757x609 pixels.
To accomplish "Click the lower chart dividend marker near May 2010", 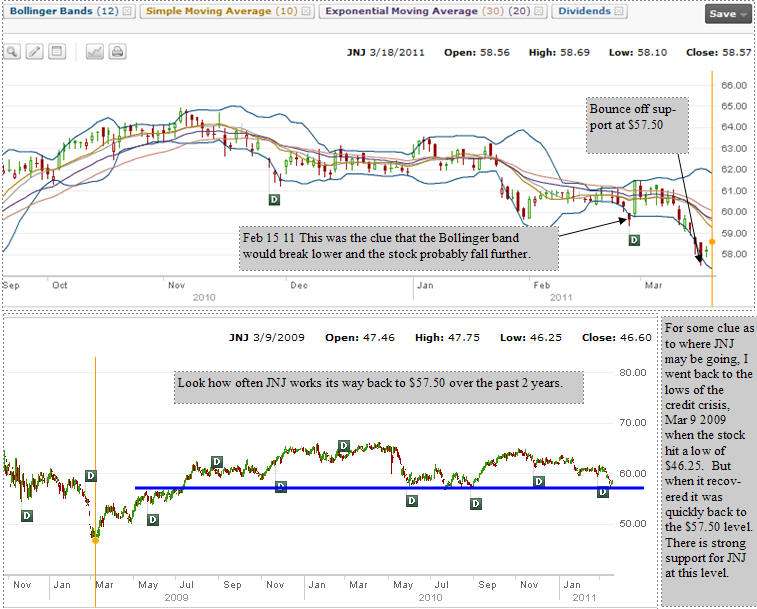I will (412, 501).
